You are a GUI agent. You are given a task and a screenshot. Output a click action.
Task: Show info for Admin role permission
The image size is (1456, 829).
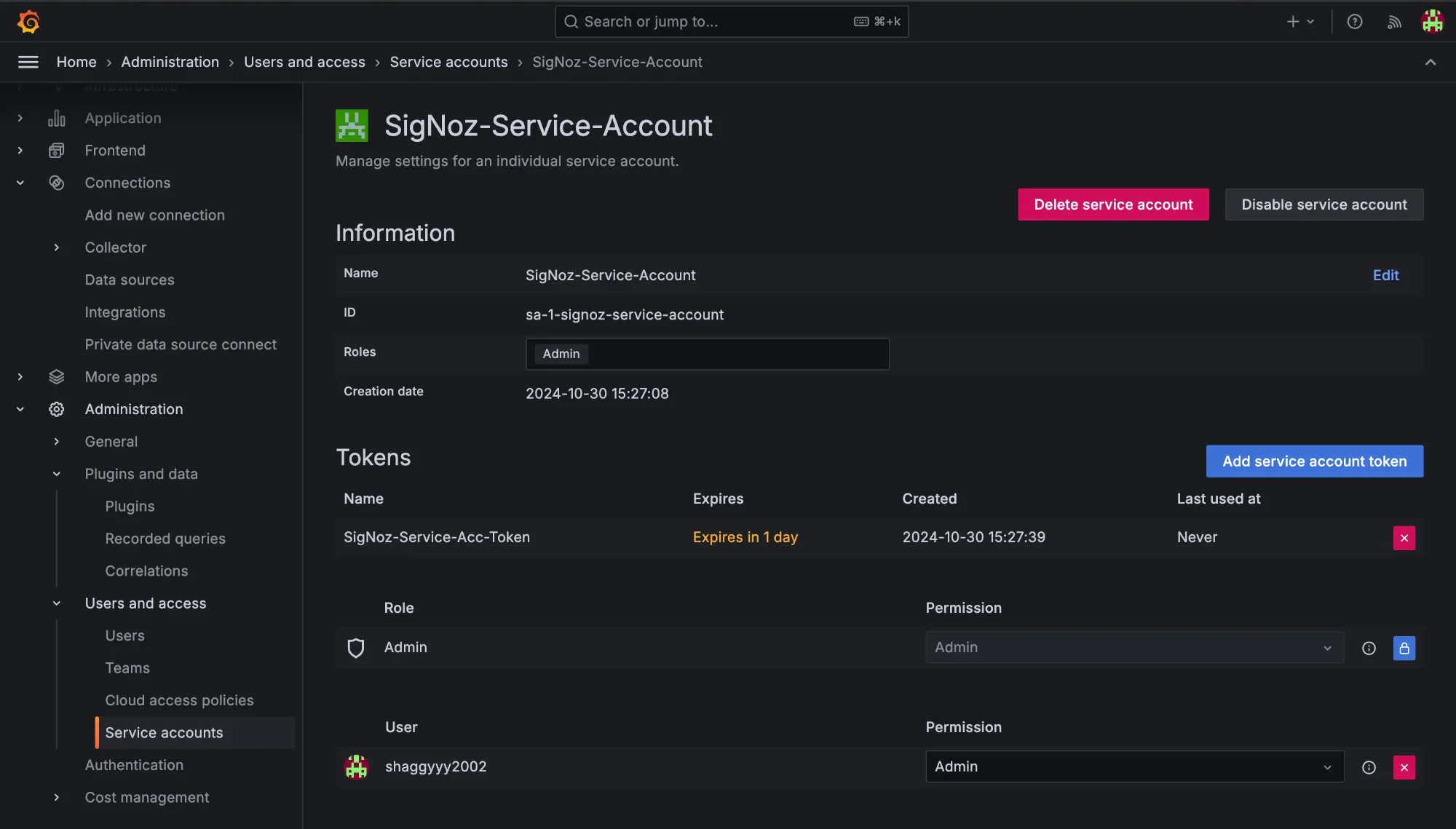tap(1369, 648)
